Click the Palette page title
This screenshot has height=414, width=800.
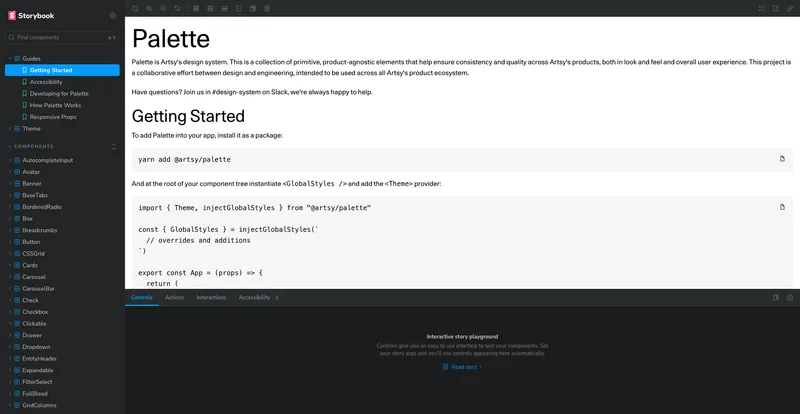click(171, 39)
